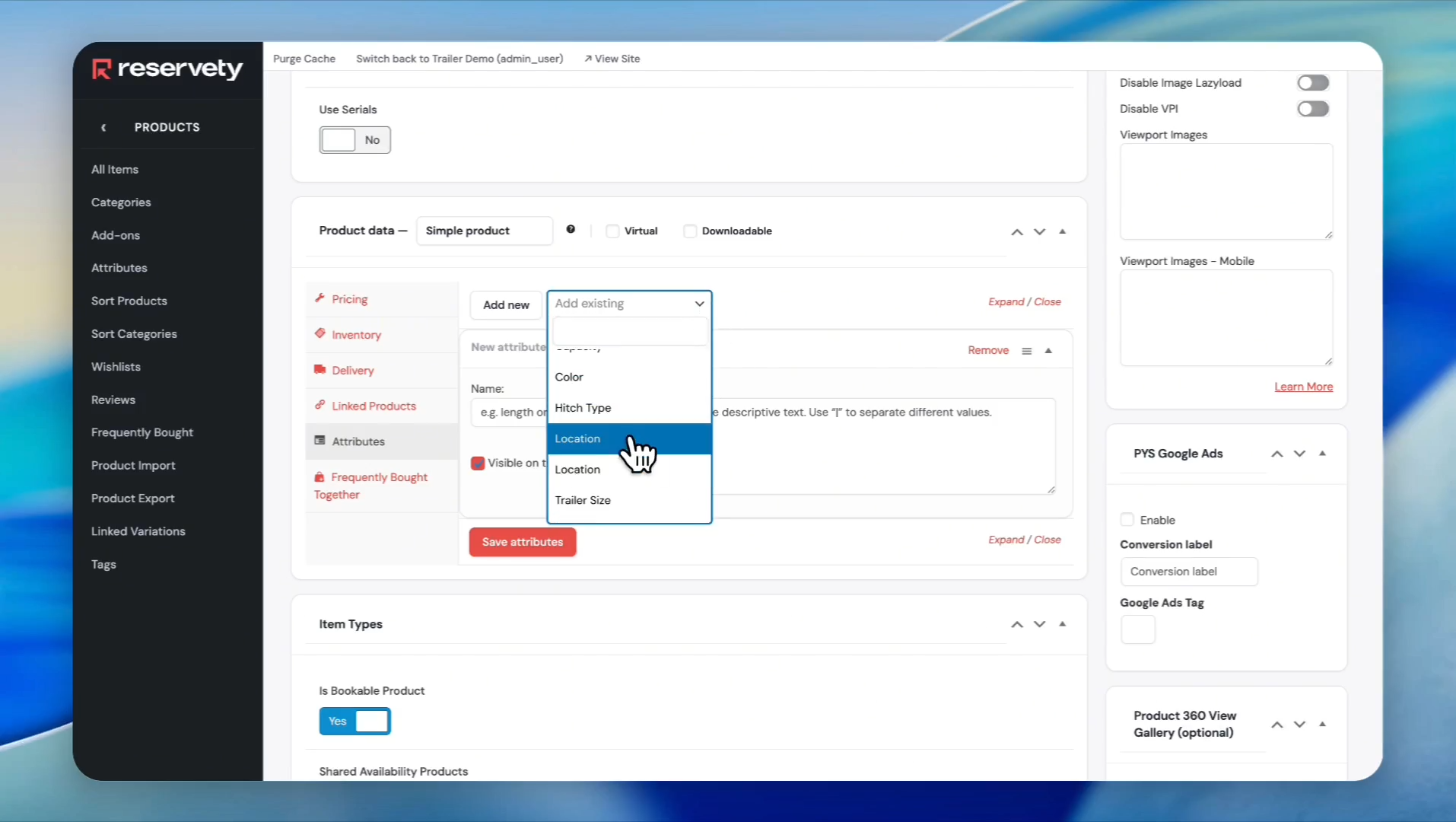Open View Site link

pos(612,59)
